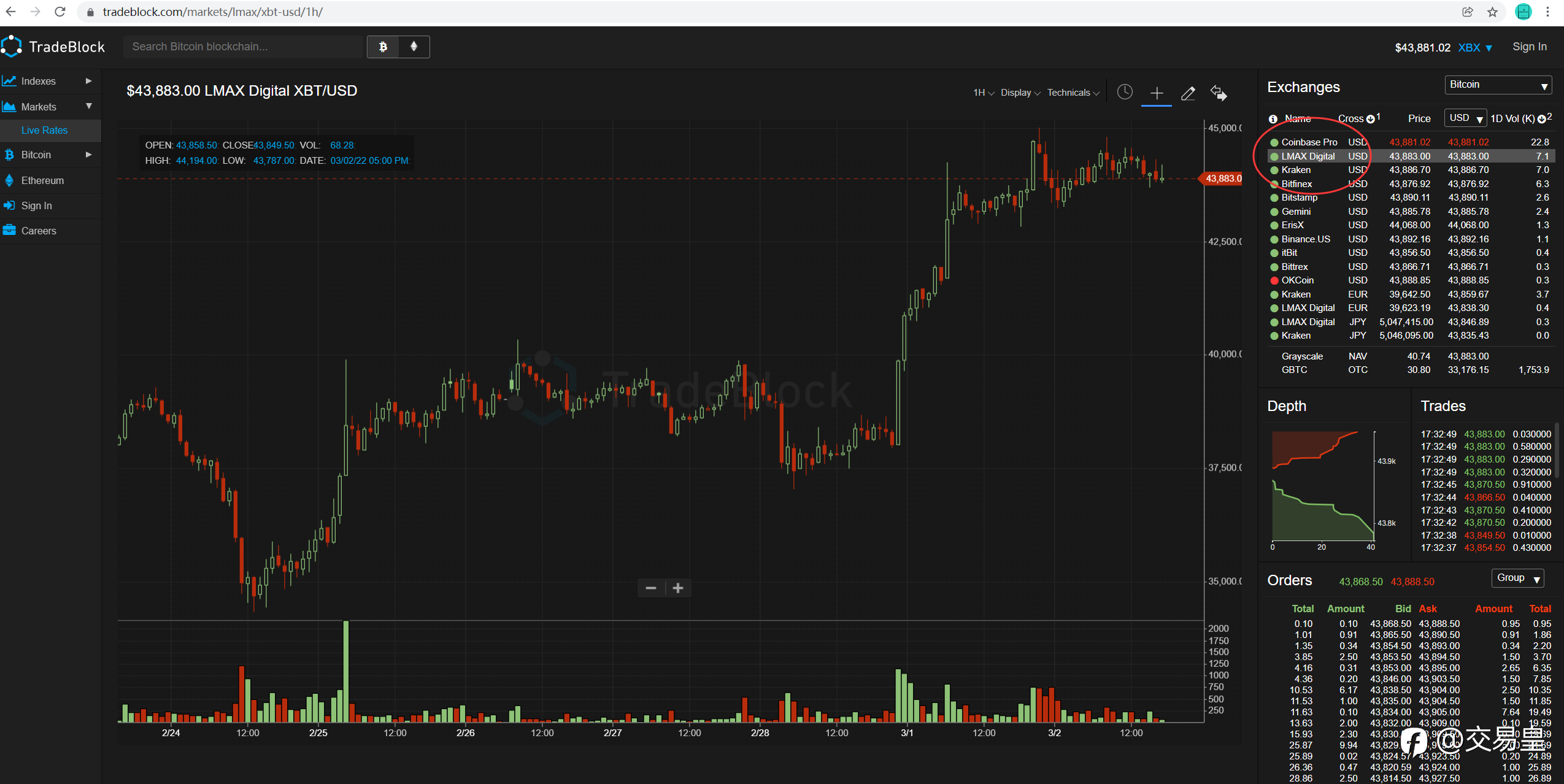The width and height of the screenshot is (1564, 784).
Task: Select the crosshair plus tool
Action: coord(1157,93)
